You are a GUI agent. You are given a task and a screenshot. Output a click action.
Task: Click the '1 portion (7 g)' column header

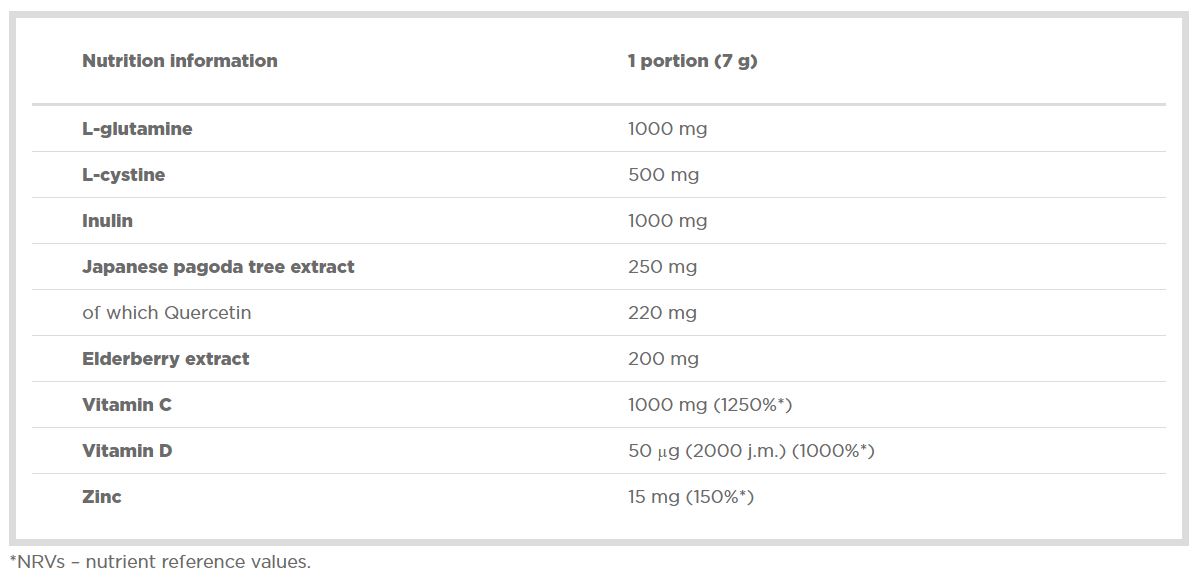[692, 61]
